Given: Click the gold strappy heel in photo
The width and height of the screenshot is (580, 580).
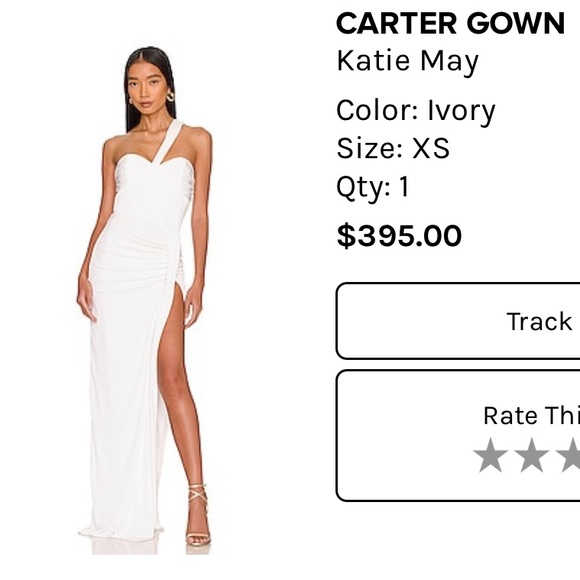Looking at the screenshot, I should (x=198, y=516).
